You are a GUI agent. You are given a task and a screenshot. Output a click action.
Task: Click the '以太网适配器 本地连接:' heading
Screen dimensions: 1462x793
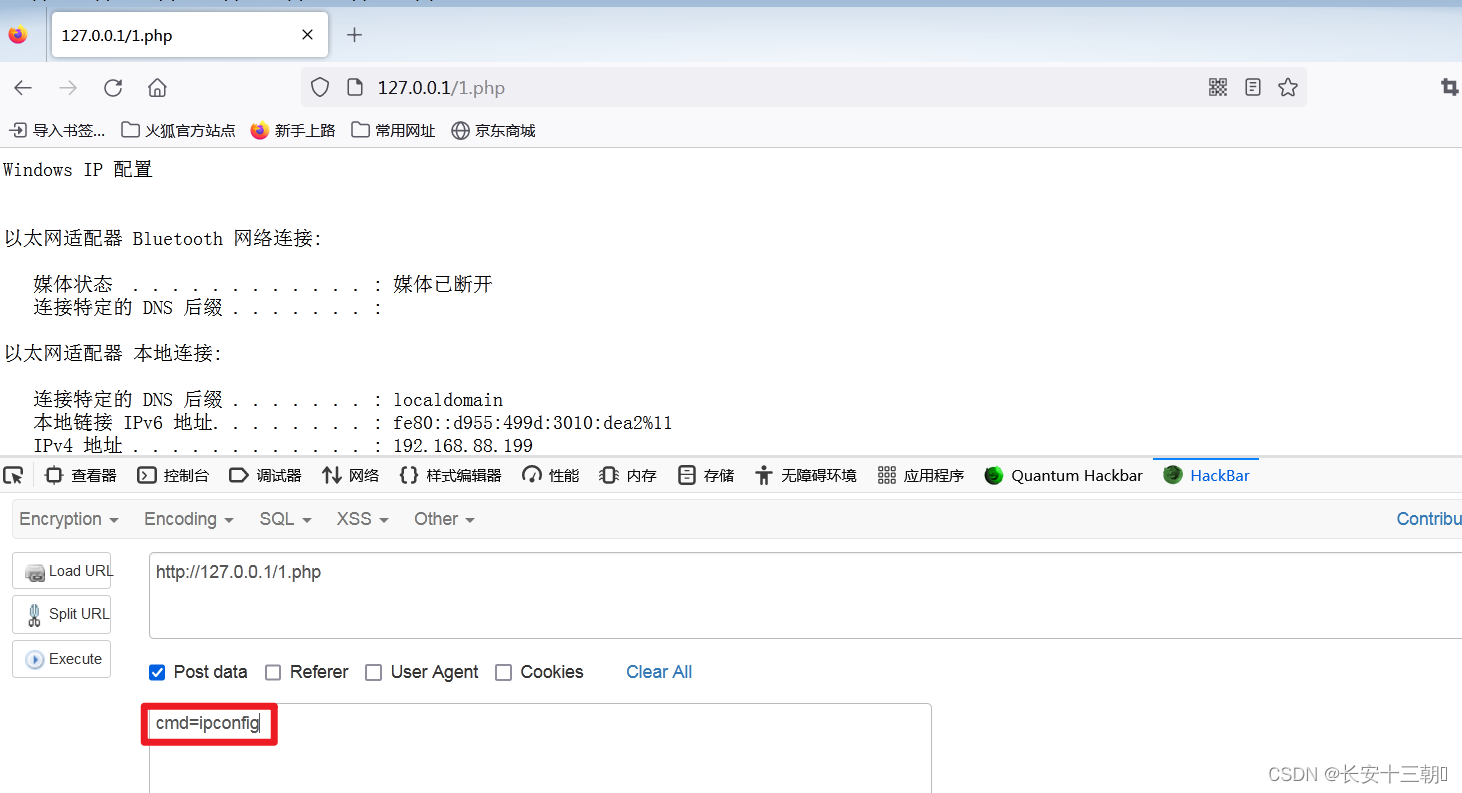point(113,354)
